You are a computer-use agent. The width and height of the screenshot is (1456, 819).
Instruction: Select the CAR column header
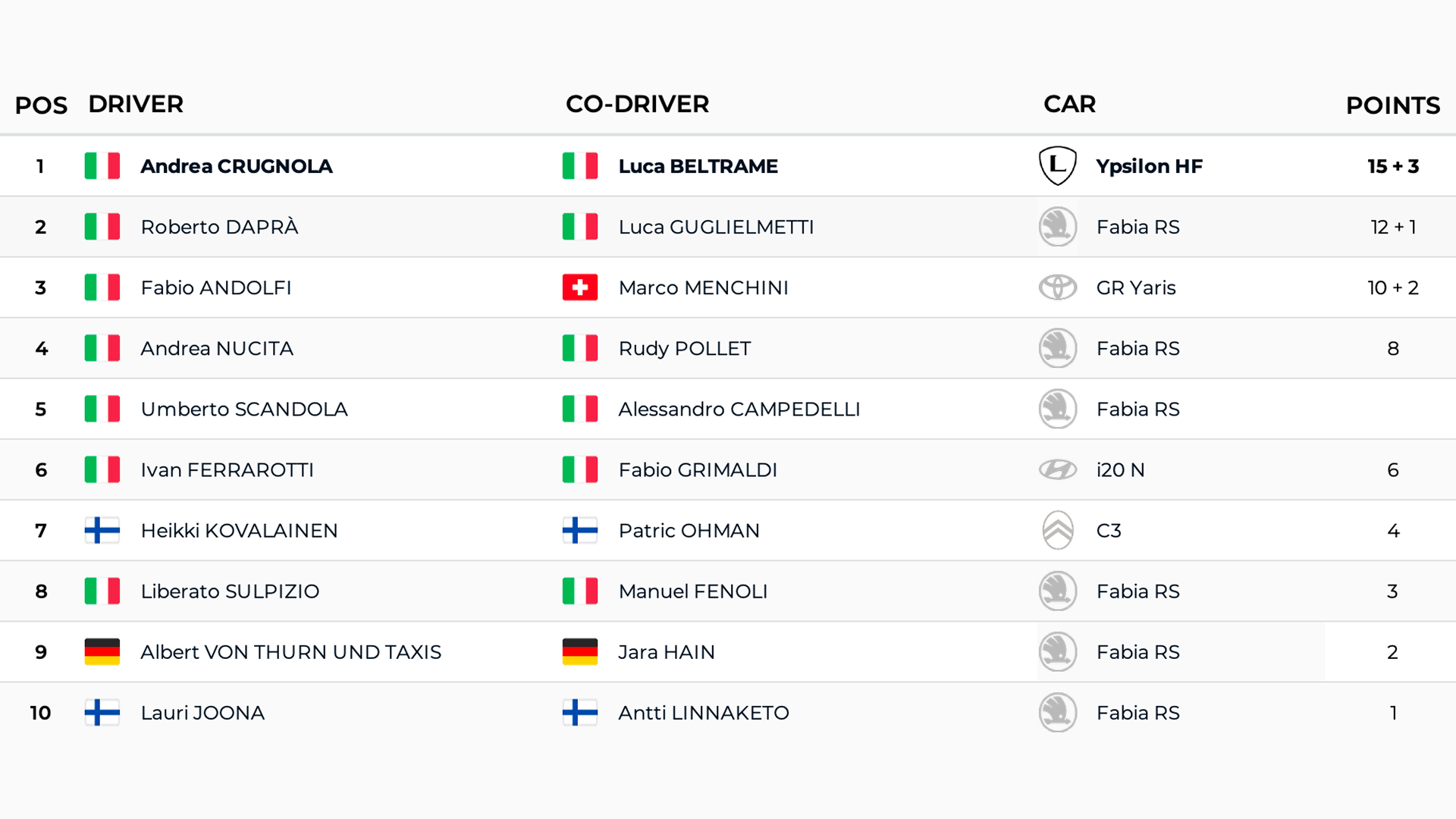pos(1069,104)
